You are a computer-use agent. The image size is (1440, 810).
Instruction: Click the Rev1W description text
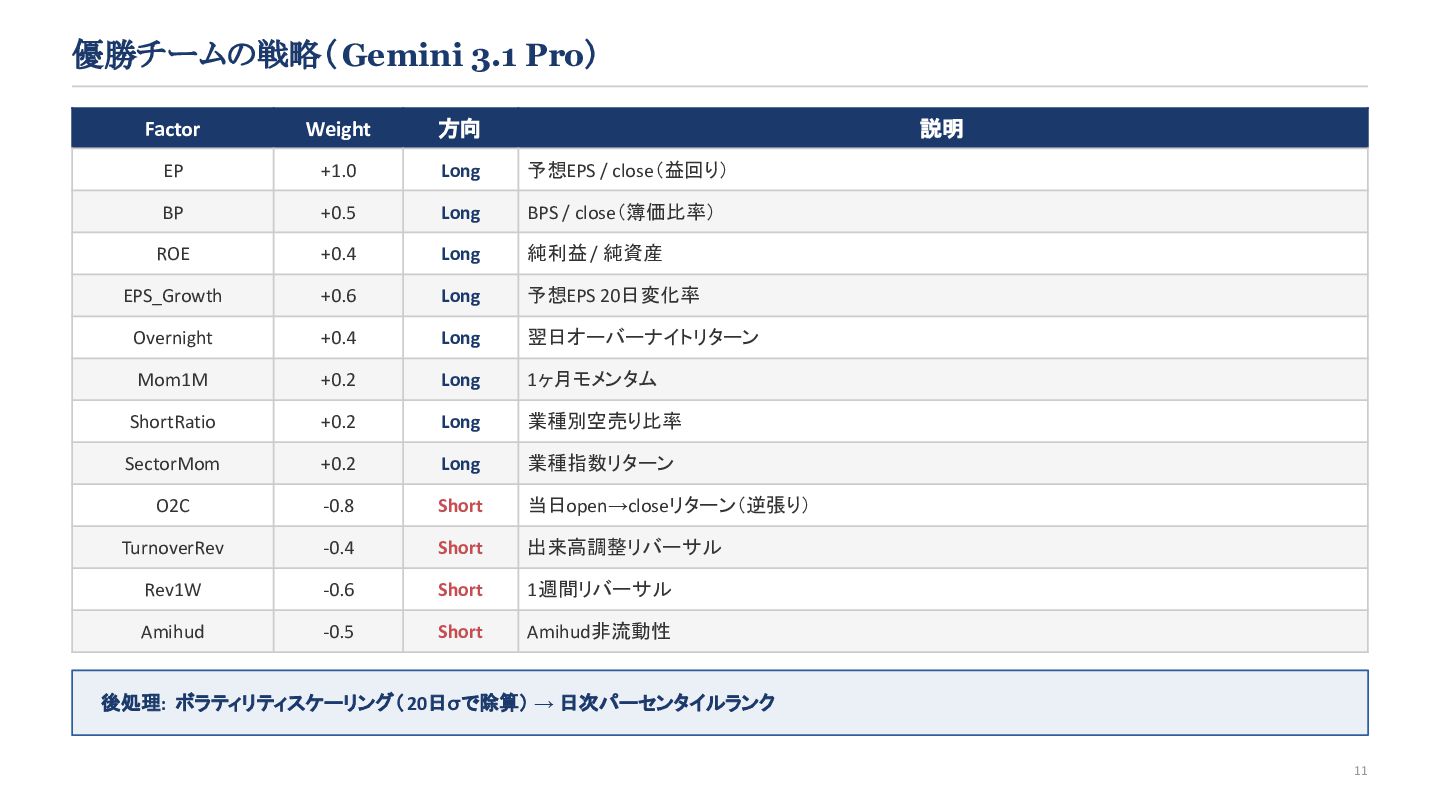pyautogui.click(x=599, y=590)
